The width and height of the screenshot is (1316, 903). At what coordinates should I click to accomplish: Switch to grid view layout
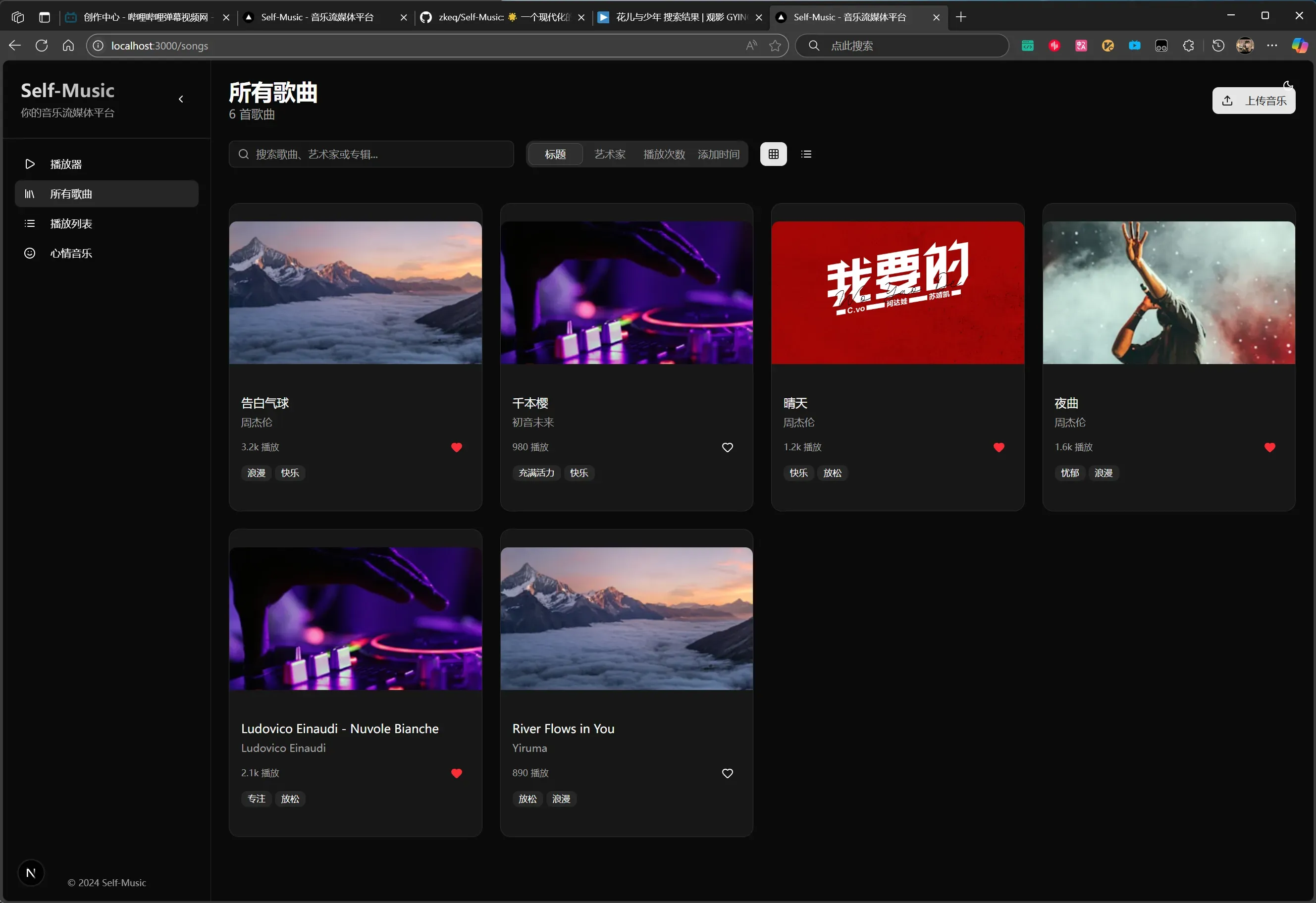pos(773,154)
